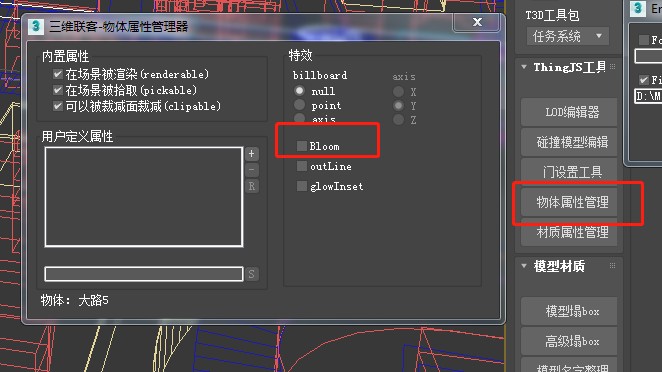The width and height of the screenshot is (662, 372).
Task: Click the S button next to input field
Action: (x=252, y=274)
